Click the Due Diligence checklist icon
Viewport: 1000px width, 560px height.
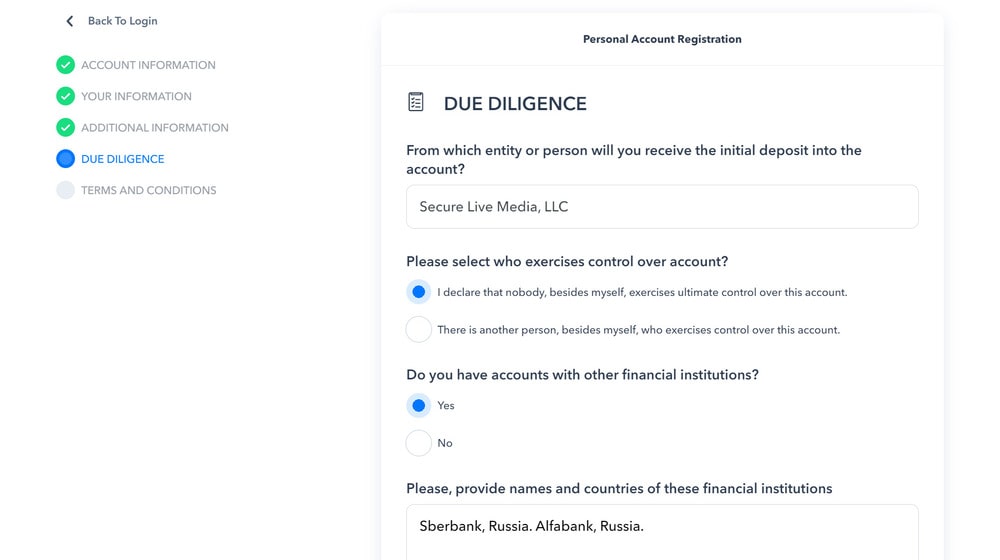click(416, 102)
